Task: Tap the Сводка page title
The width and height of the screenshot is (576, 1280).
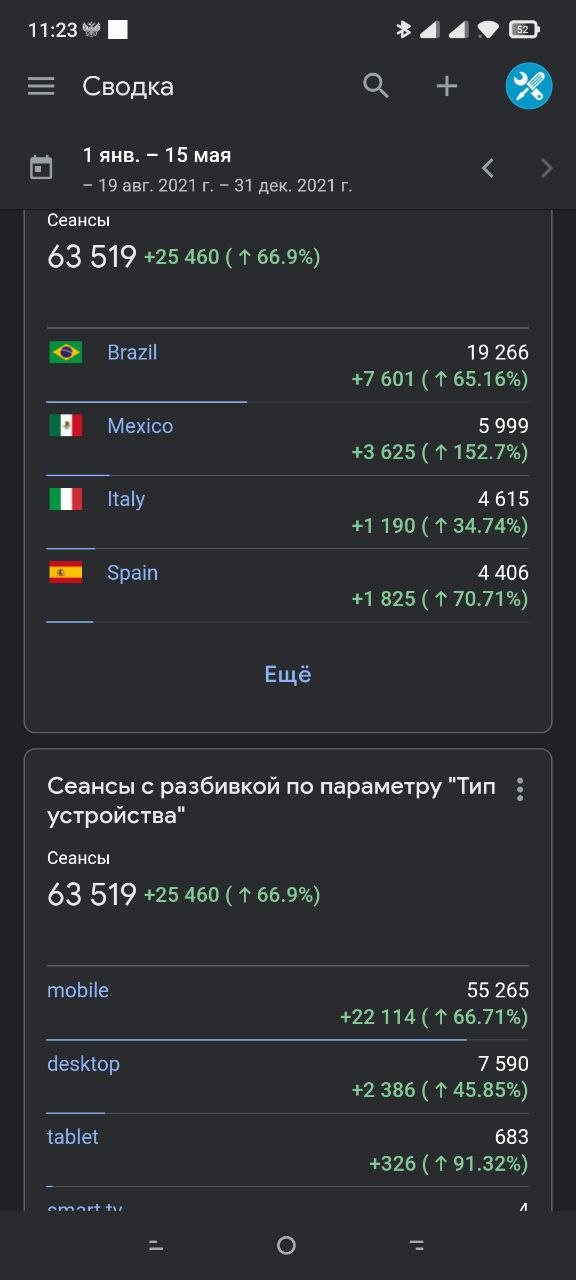Action: (128, 87)
